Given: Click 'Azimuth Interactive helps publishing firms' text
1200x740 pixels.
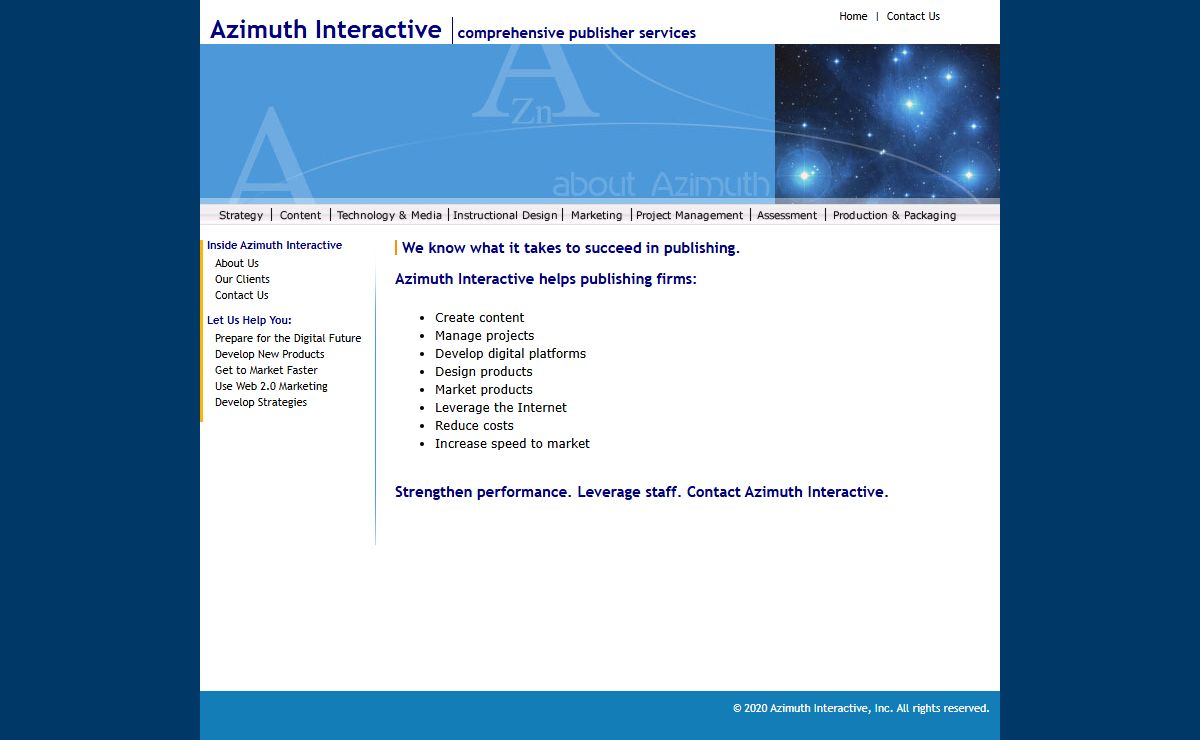Looking at the screenshot, I should 546,279.
